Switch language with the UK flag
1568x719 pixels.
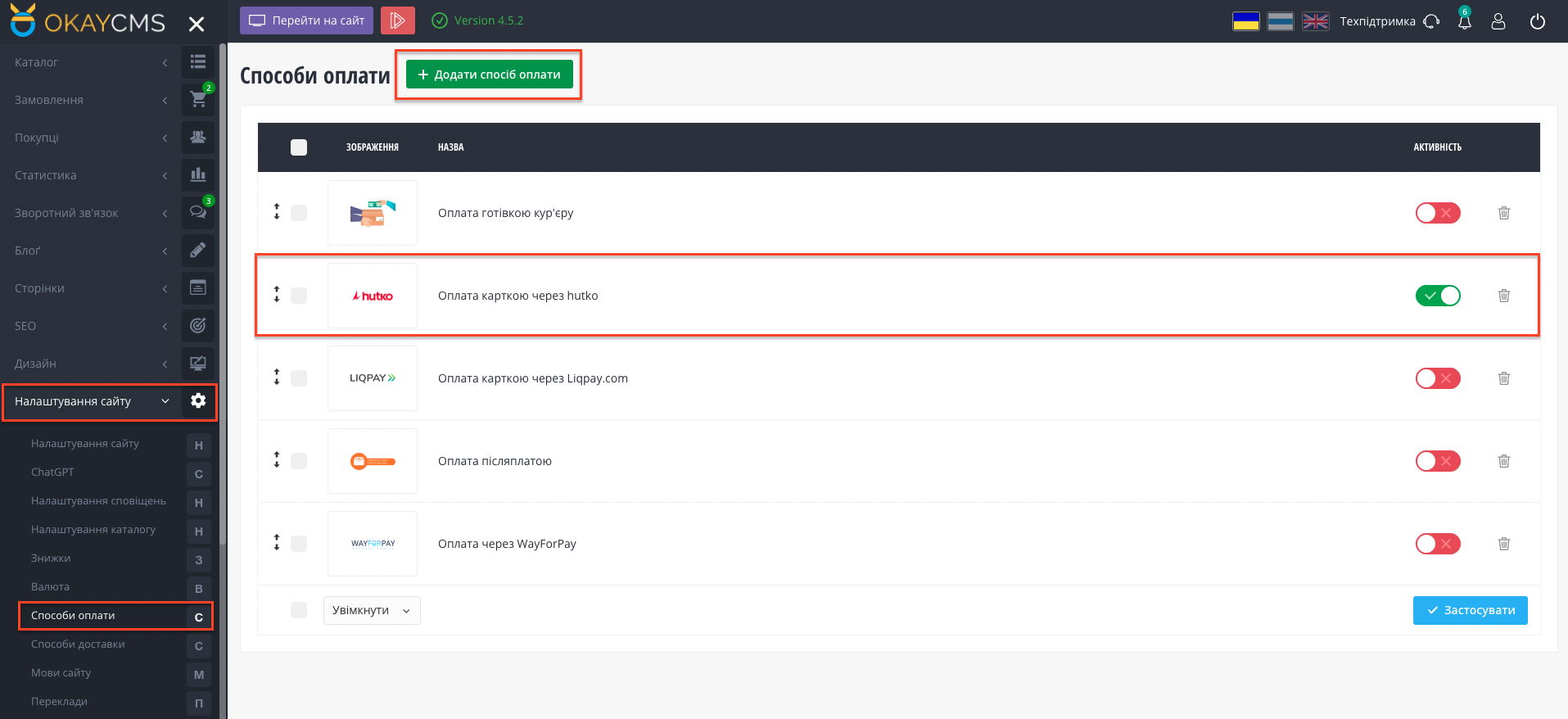[x=1315, y=21]
